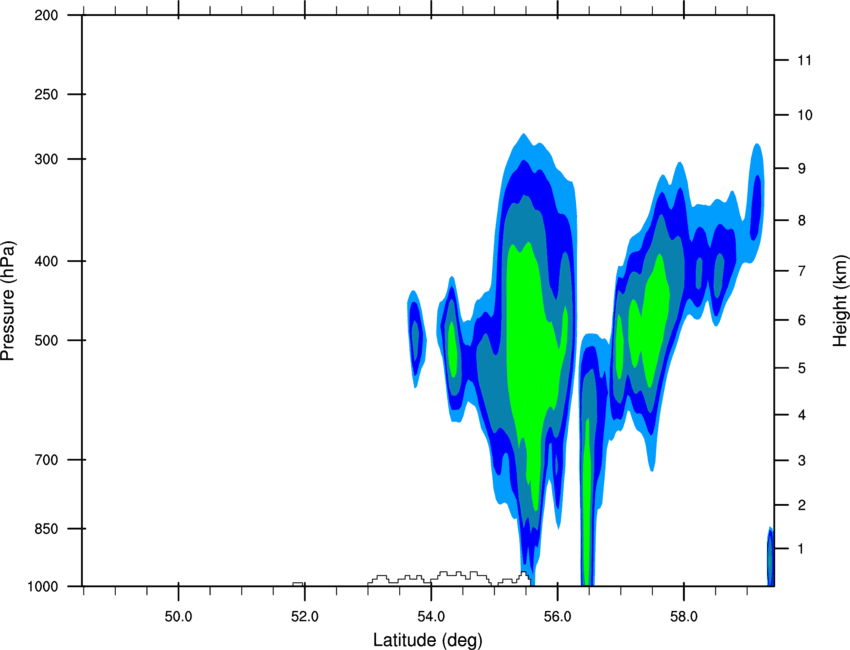Image resolution: width=850 pixels, height=650 pixels.
Task: Click the 52.0 latitude label
Action: tap(305, 617)
